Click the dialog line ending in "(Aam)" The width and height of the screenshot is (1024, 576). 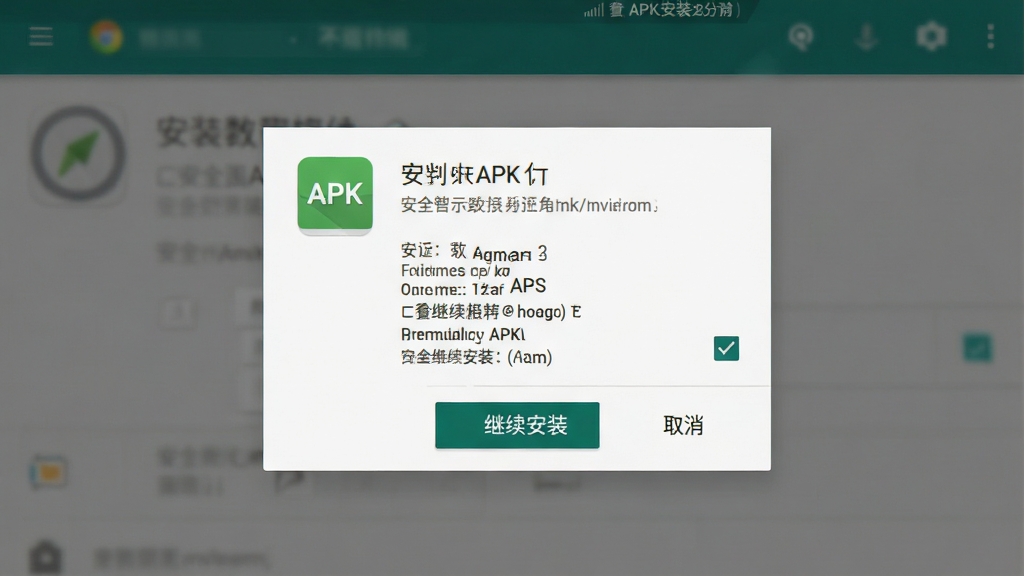point(476,357)
